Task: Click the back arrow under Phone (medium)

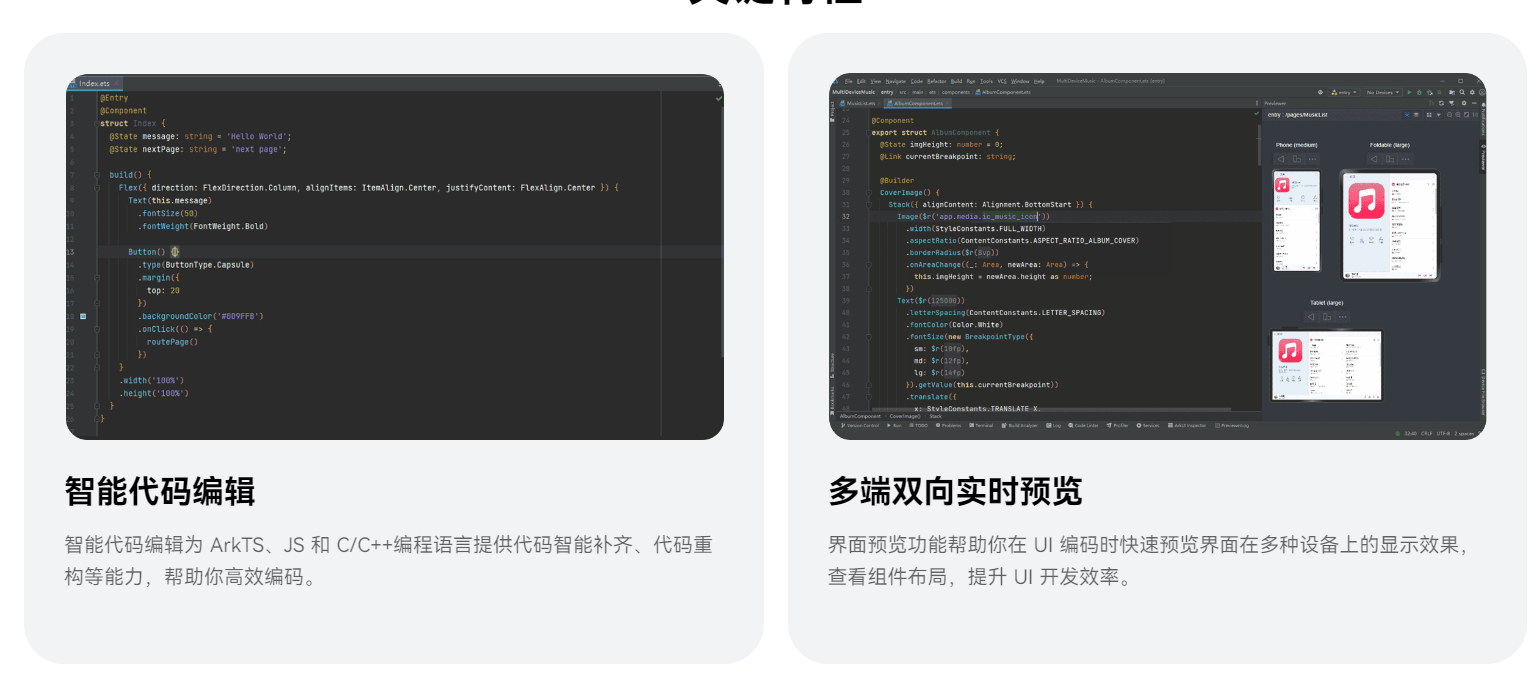Action: 1281,159
